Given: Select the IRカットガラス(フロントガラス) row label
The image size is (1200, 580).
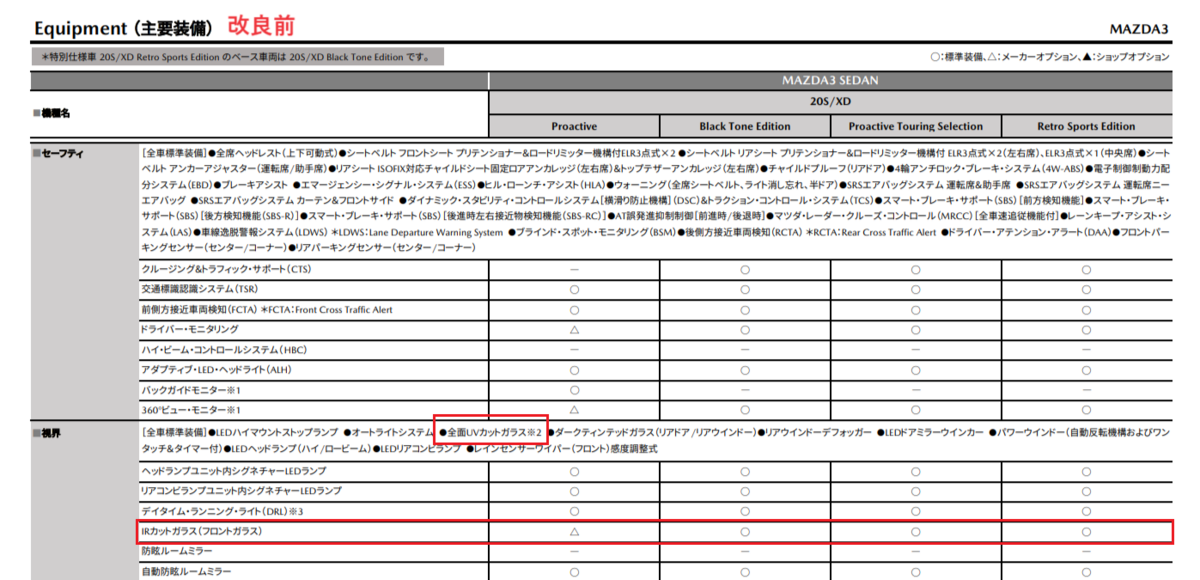Looking at the screenshot, I should click(202, 531).
